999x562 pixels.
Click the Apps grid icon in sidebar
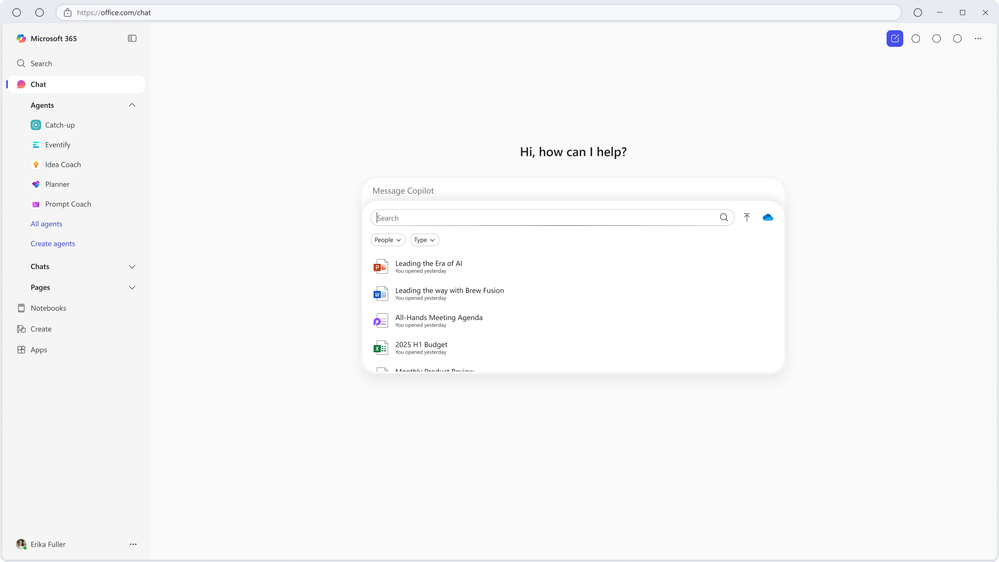(x=21, y=350)
